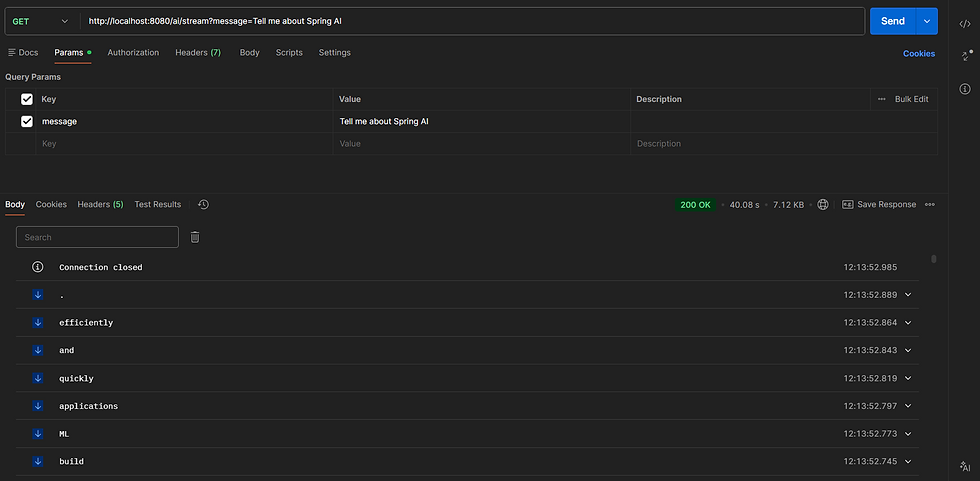
Task: Switch to the Params tab
Action: pyautogui.click(x=72, y=52)
